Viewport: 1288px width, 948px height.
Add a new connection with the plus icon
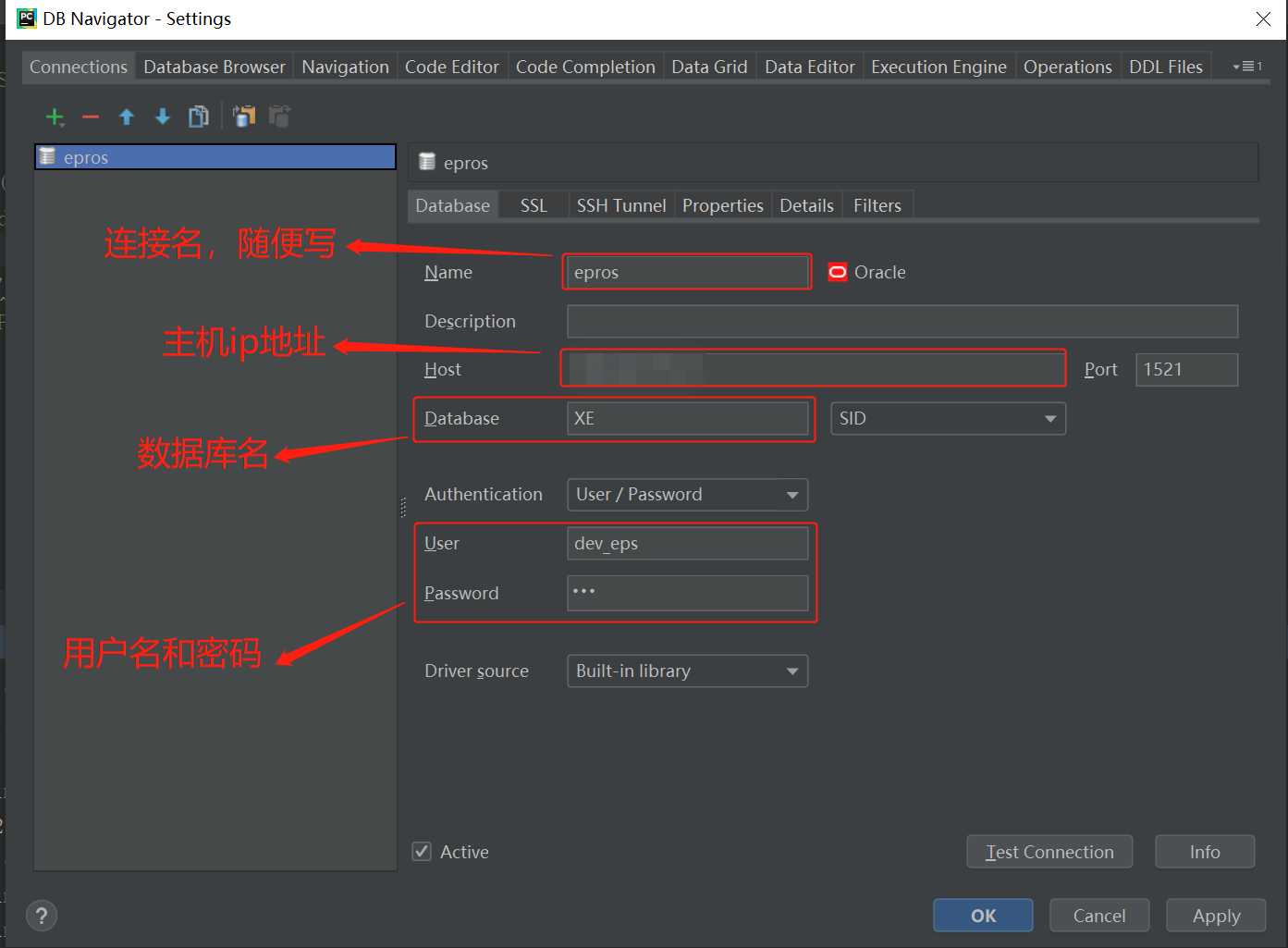click(x=55, y=117)
